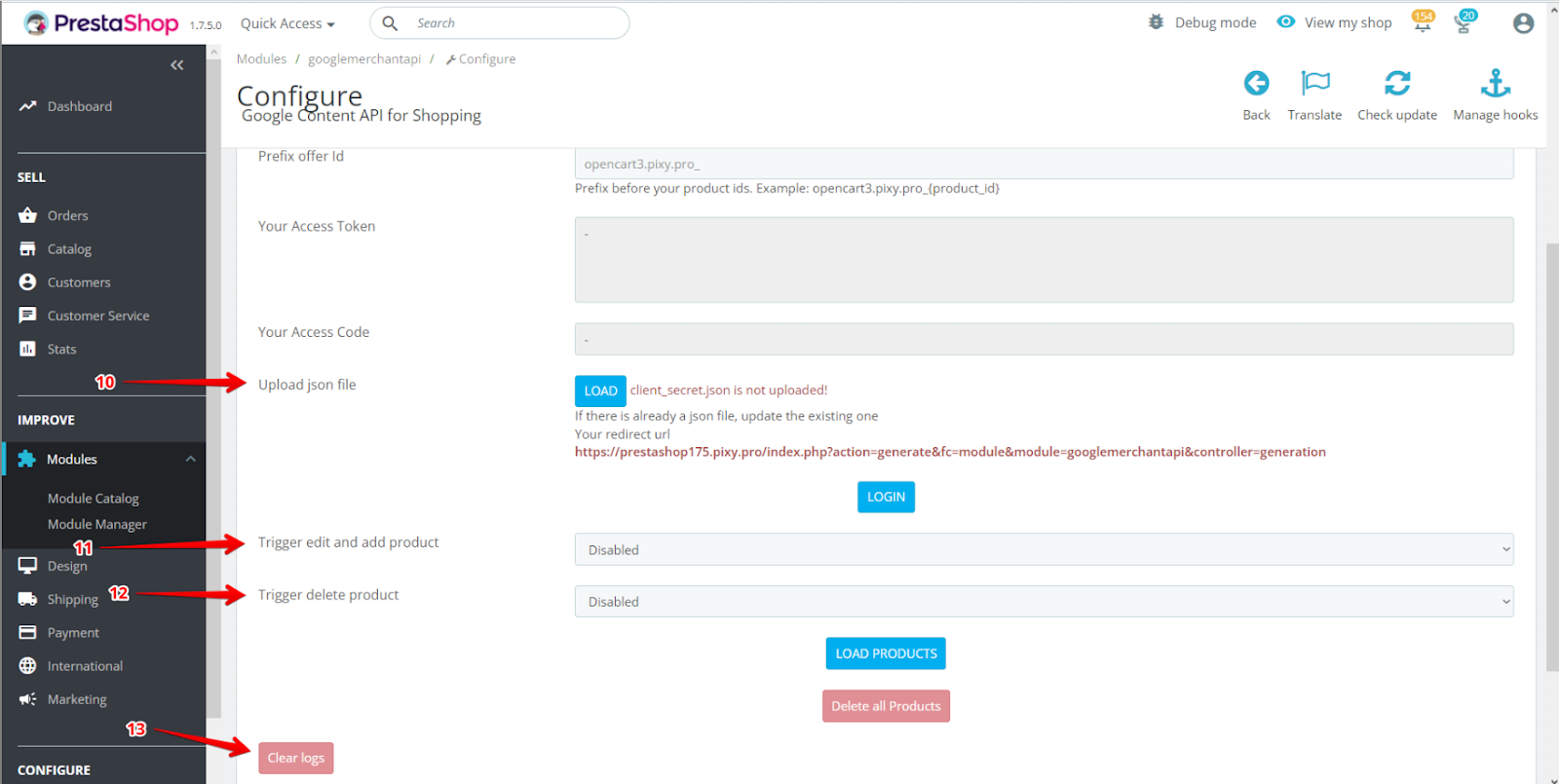
Task: Open the Marketing menu entry
Action: coord(77,699)
